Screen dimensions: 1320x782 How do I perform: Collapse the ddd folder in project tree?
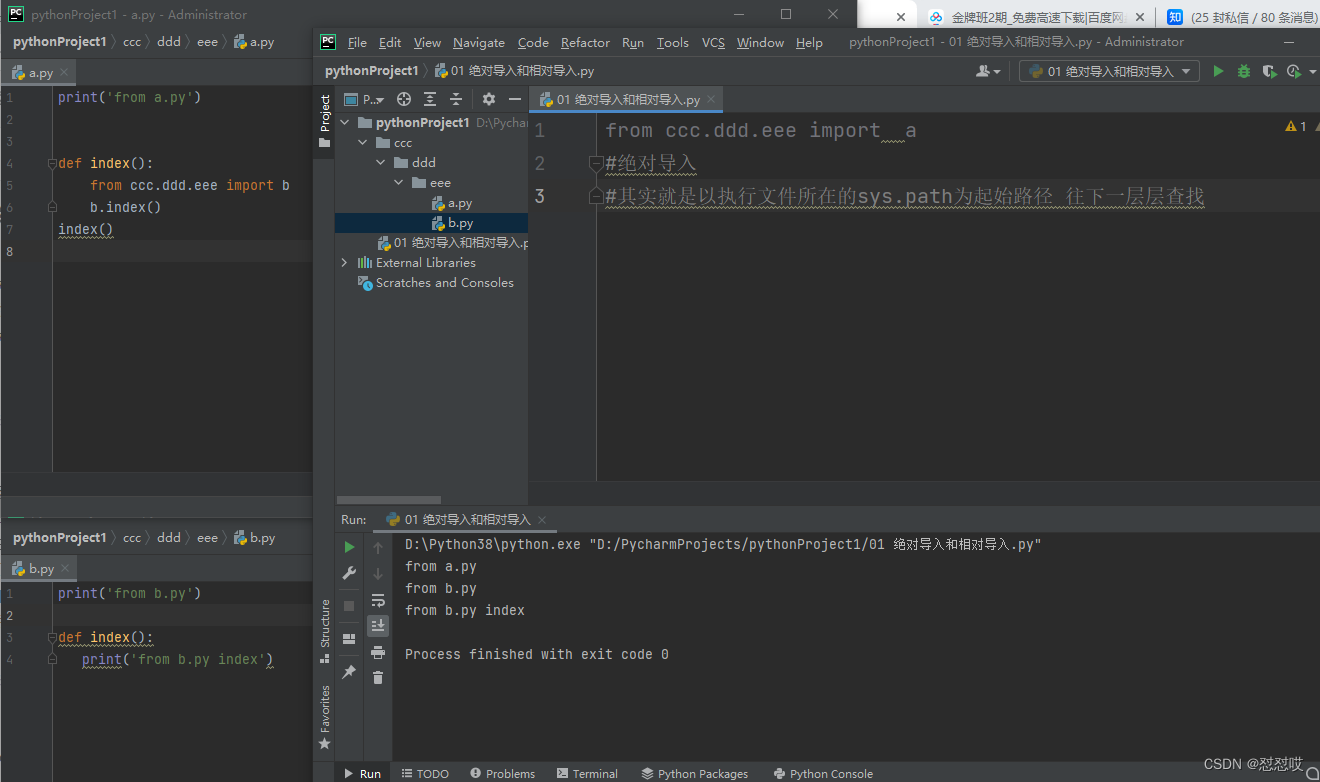pyautogui.click(x=380, y=163)
